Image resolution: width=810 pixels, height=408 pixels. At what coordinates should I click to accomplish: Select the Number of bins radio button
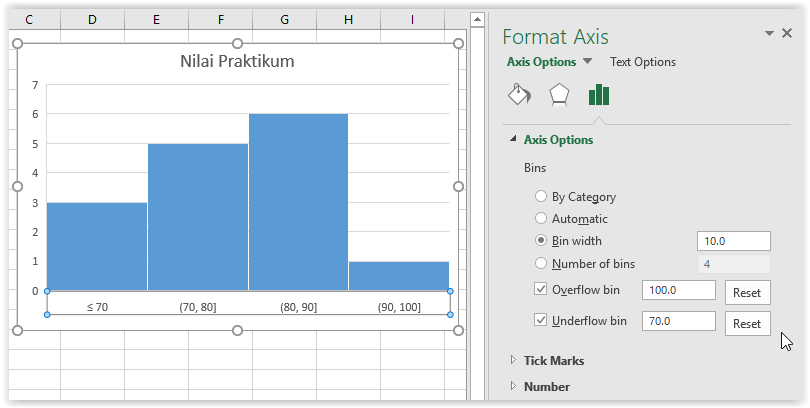click(x=540, y=263)
